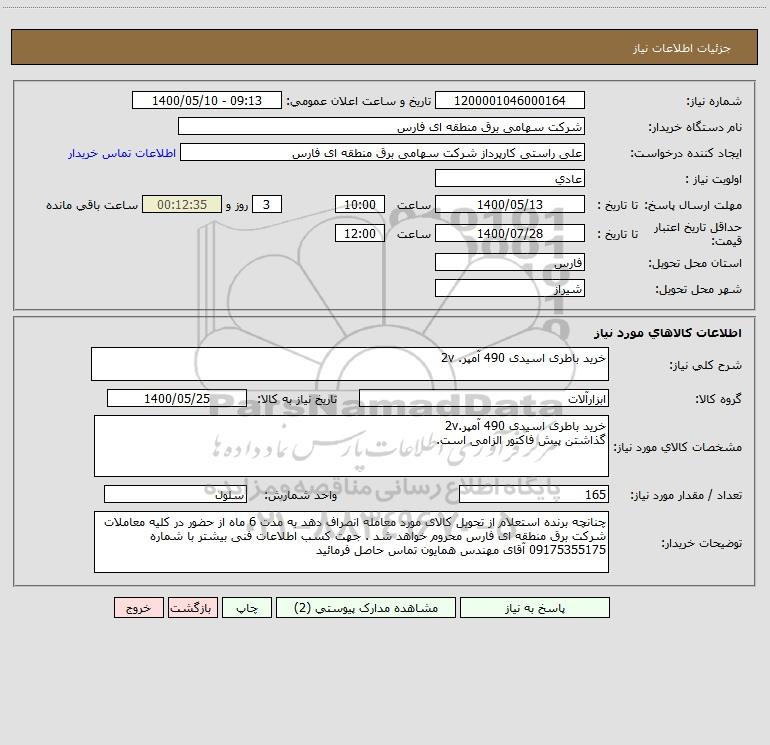Viewport: 770px width, 745px height.
Task: Click the تعداد / مقدار مورد نیاز label
Action: (x=686, y=496)
